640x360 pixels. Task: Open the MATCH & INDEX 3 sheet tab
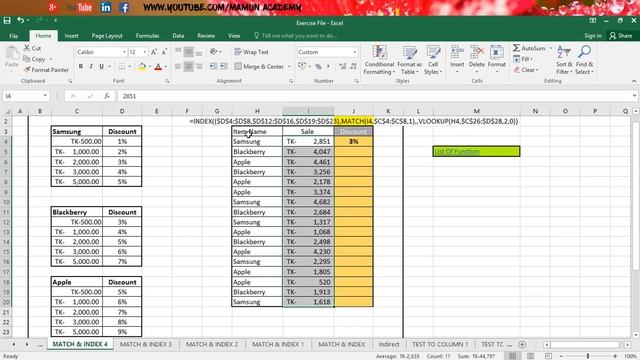pyautogui.click(x=146, y=344)
